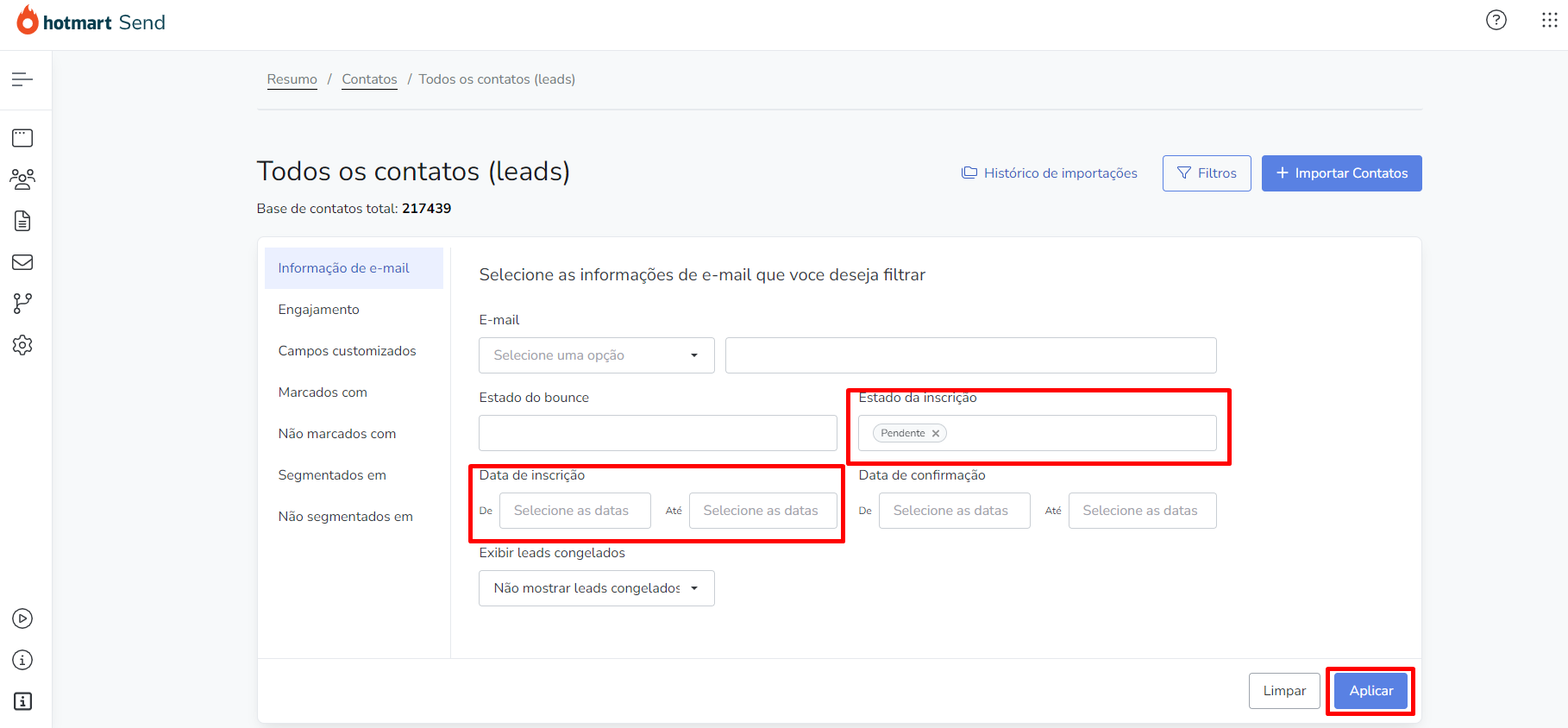Image resolution: width=1568 pixels, height=728 pixels.
Task: Expand the 'Não mostrar leads congelados' dropdown
Action: [x=596, y=588]
